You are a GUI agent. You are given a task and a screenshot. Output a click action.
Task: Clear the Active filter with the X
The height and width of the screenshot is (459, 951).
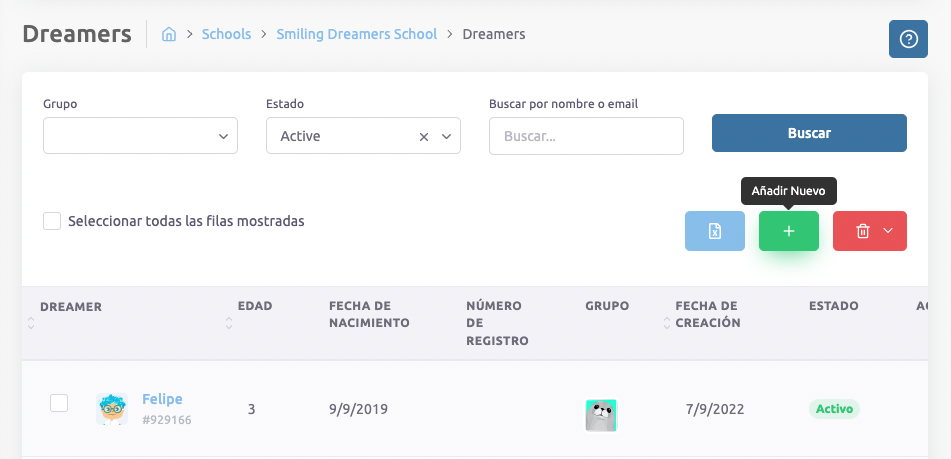[424, 136]
